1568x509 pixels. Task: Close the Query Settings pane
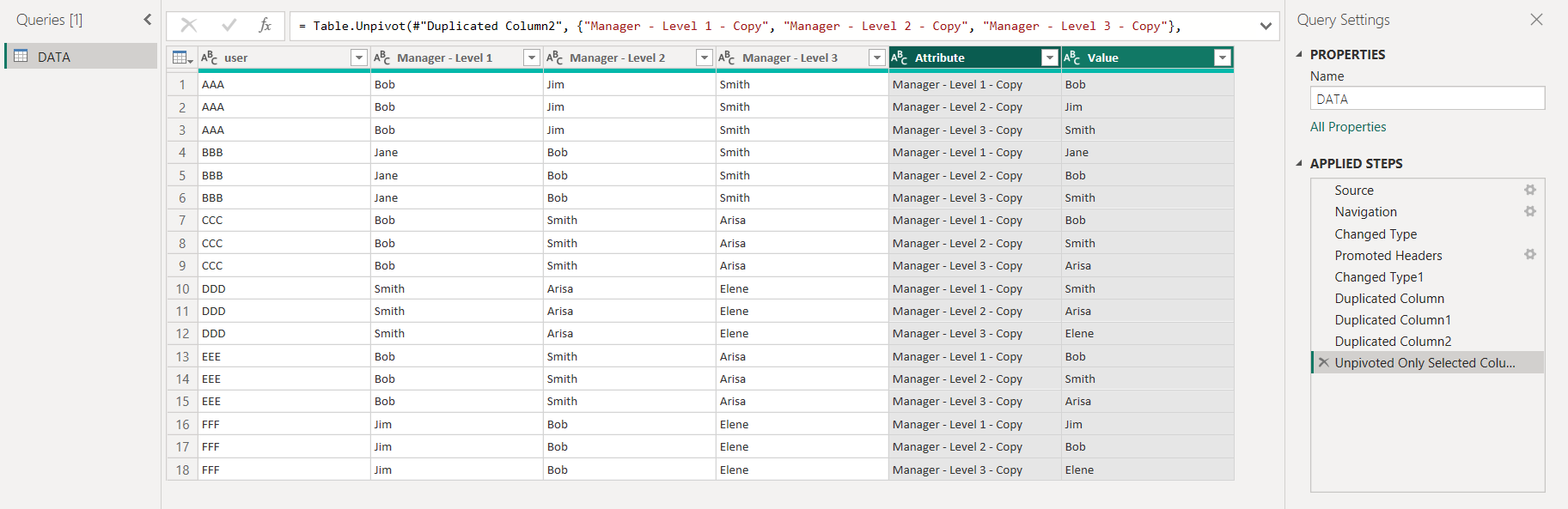1537,20
